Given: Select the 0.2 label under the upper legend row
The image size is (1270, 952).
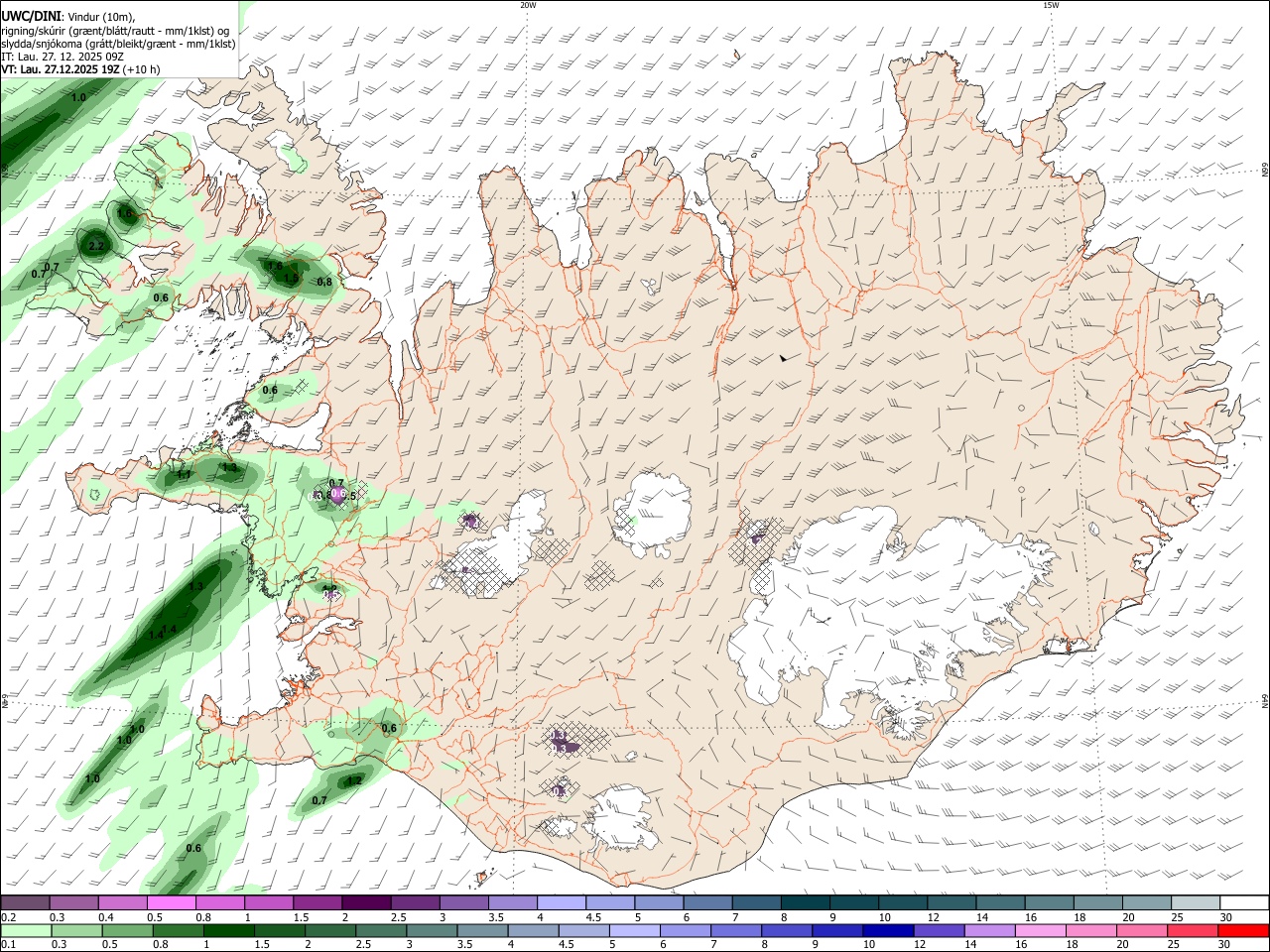Looking at the screenshot, I should 9,917.
